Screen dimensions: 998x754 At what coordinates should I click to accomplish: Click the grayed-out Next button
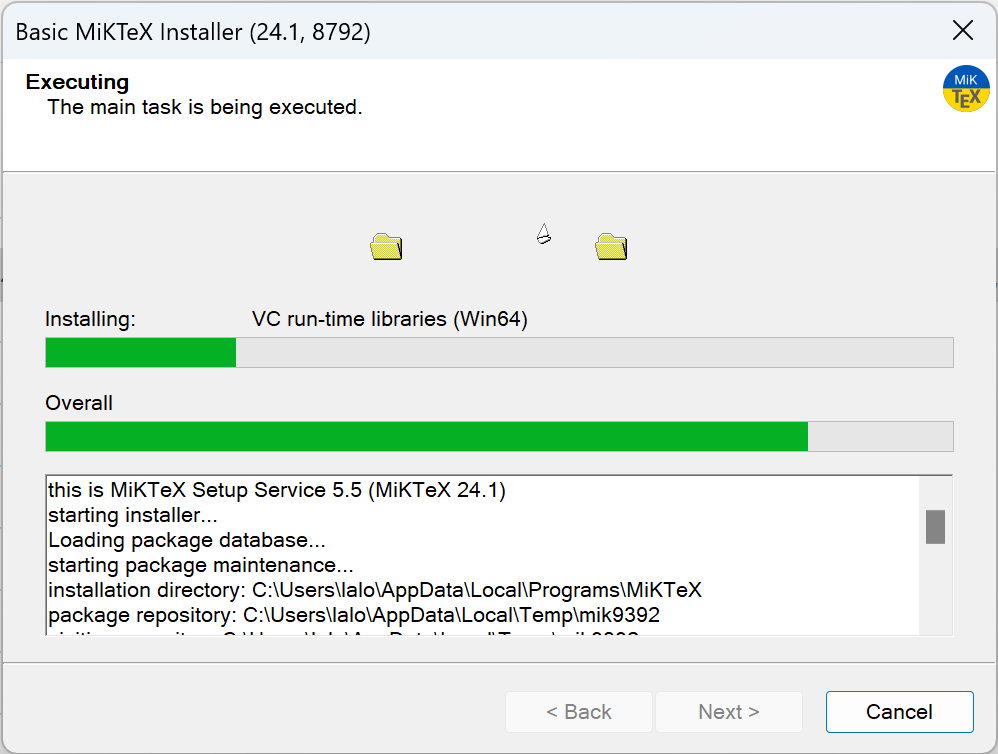[728, 712]
